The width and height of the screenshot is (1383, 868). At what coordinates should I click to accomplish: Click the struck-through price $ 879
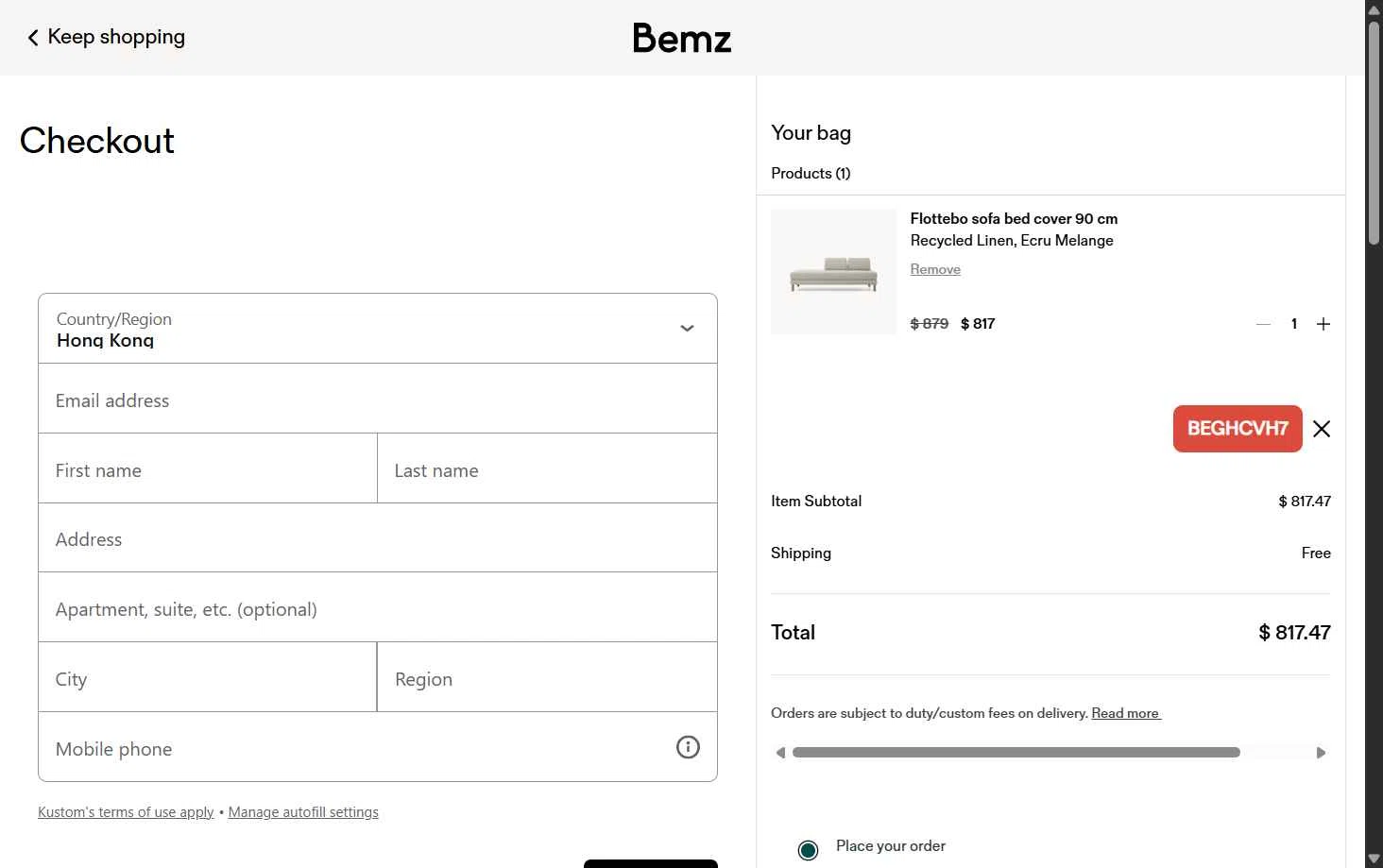click(x=930, y=324)
